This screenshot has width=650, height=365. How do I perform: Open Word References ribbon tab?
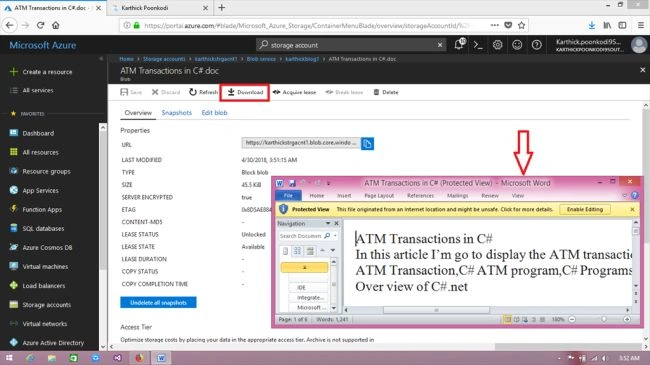pos(420,195)
